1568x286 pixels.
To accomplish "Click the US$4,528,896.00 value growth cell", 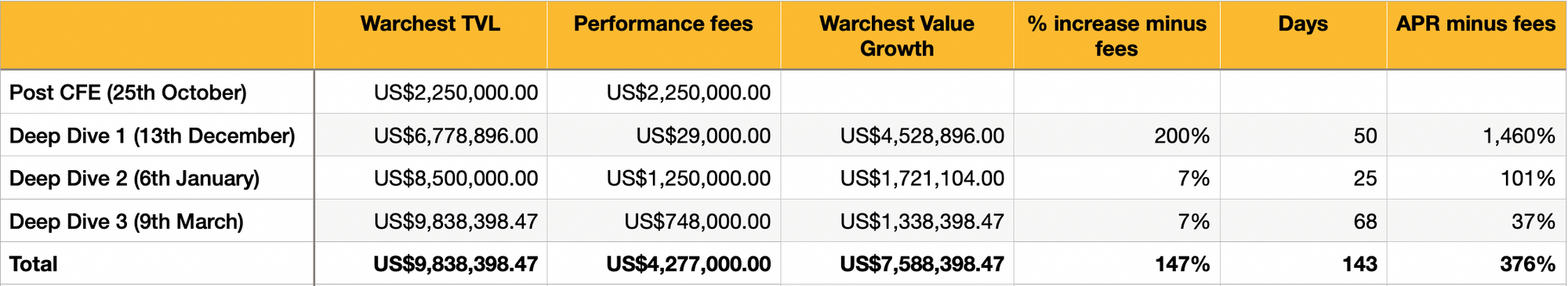I will click(x=897, y=136).
